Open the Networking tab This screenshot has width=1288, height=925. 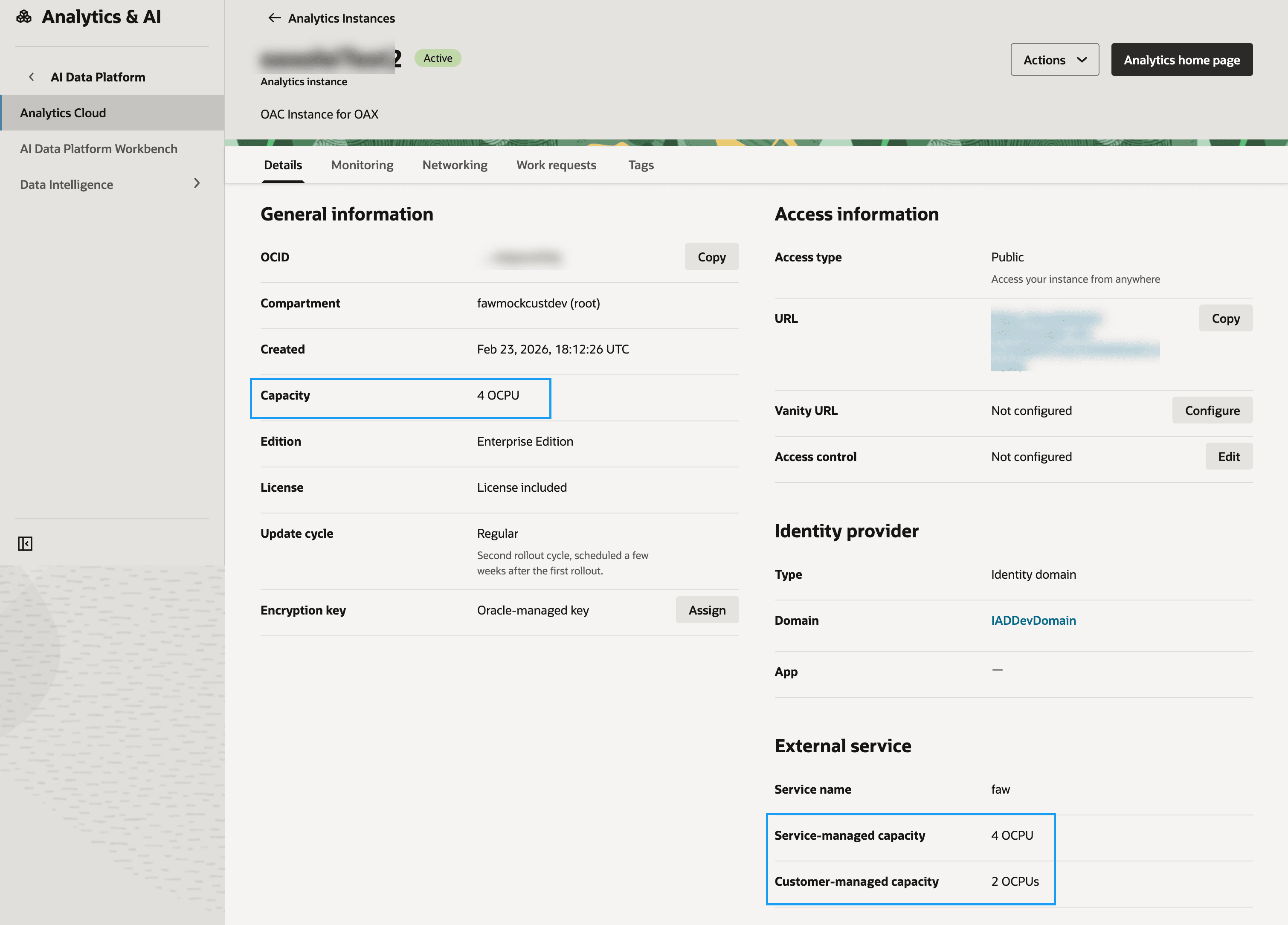point(454,165)
